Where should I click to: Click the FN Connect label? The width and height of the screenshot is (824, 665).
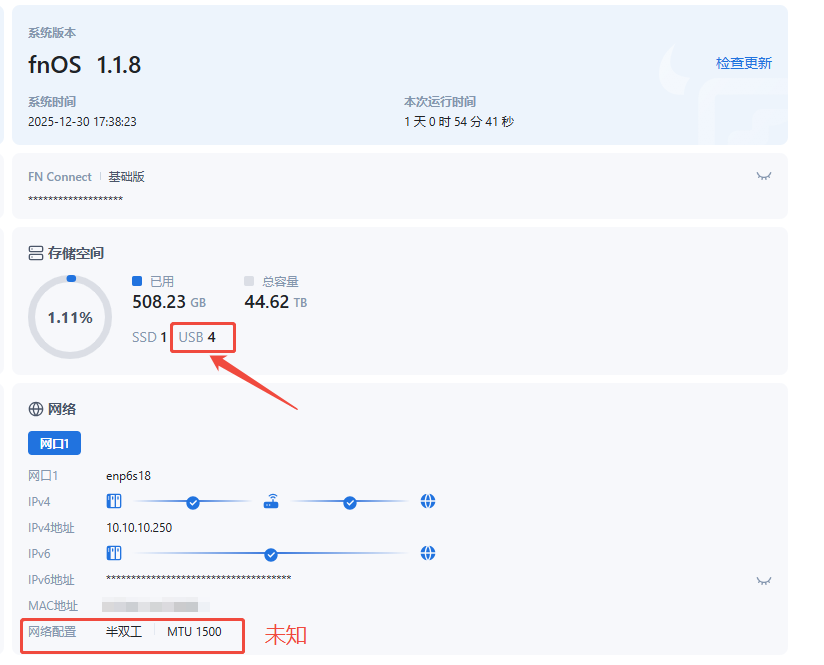(59, 177)
